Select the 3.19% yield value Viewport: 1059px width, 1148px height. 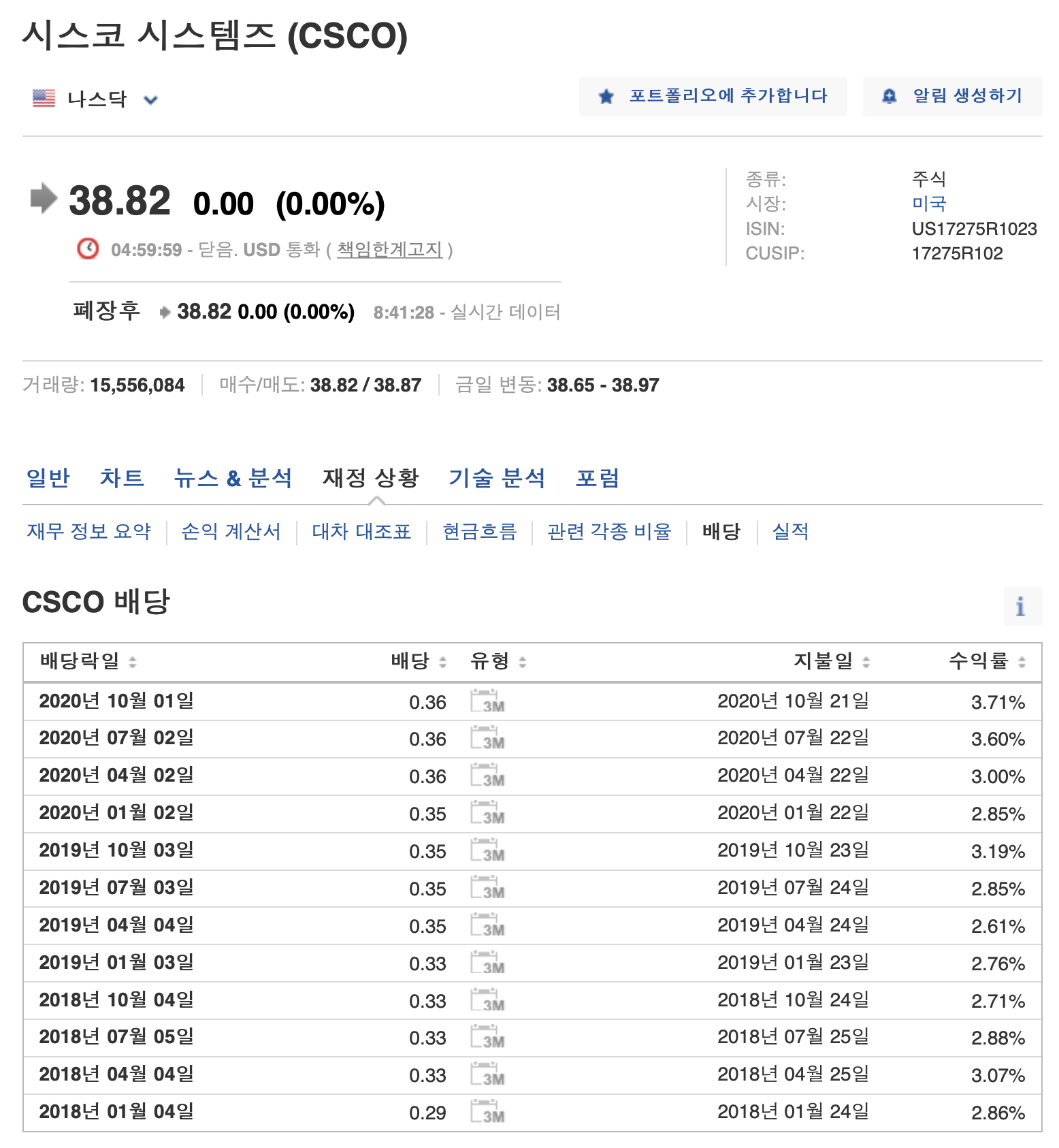point(998,852)
